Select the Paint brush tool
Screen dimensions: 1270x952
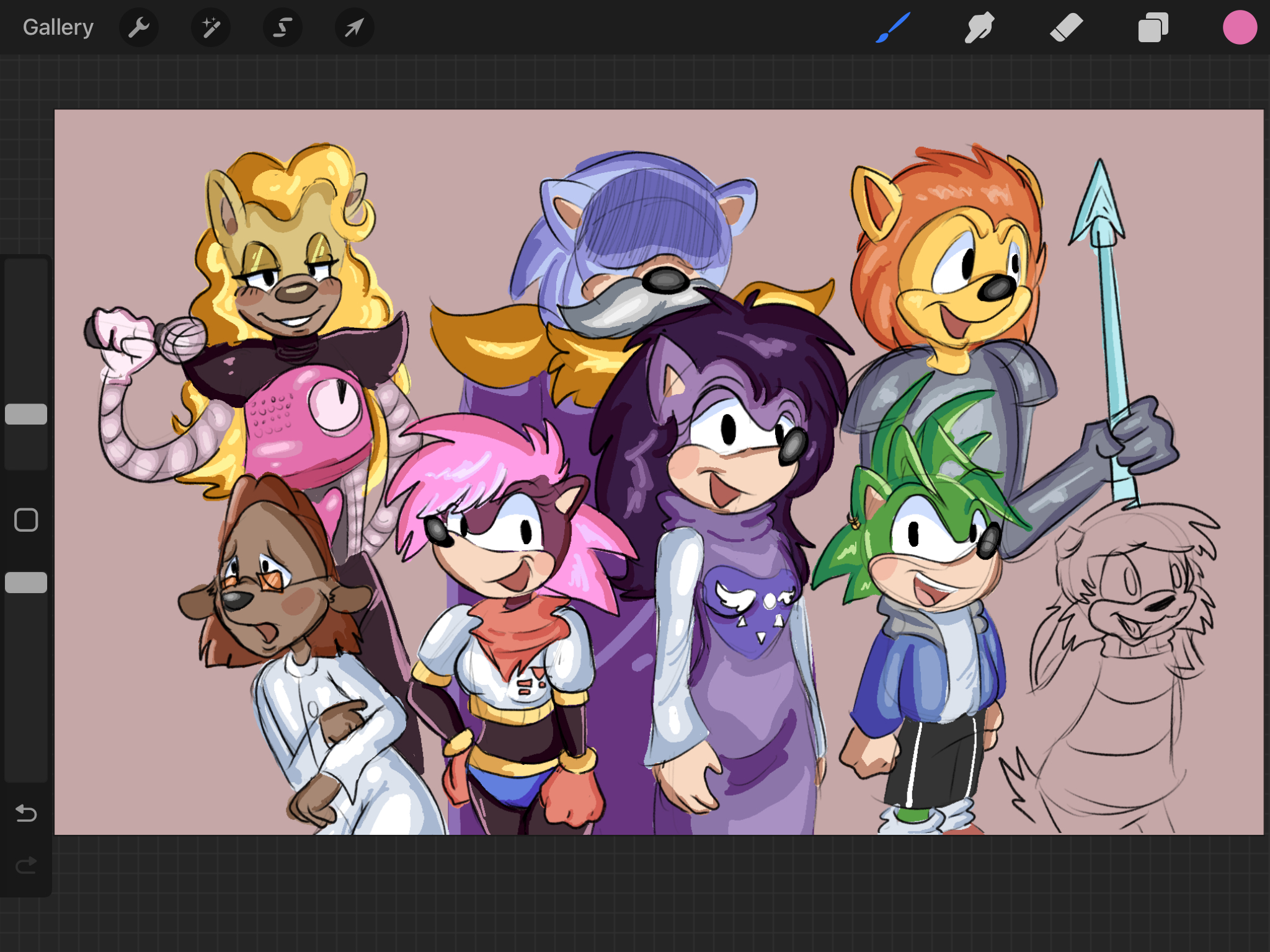(x=892, y=27)
